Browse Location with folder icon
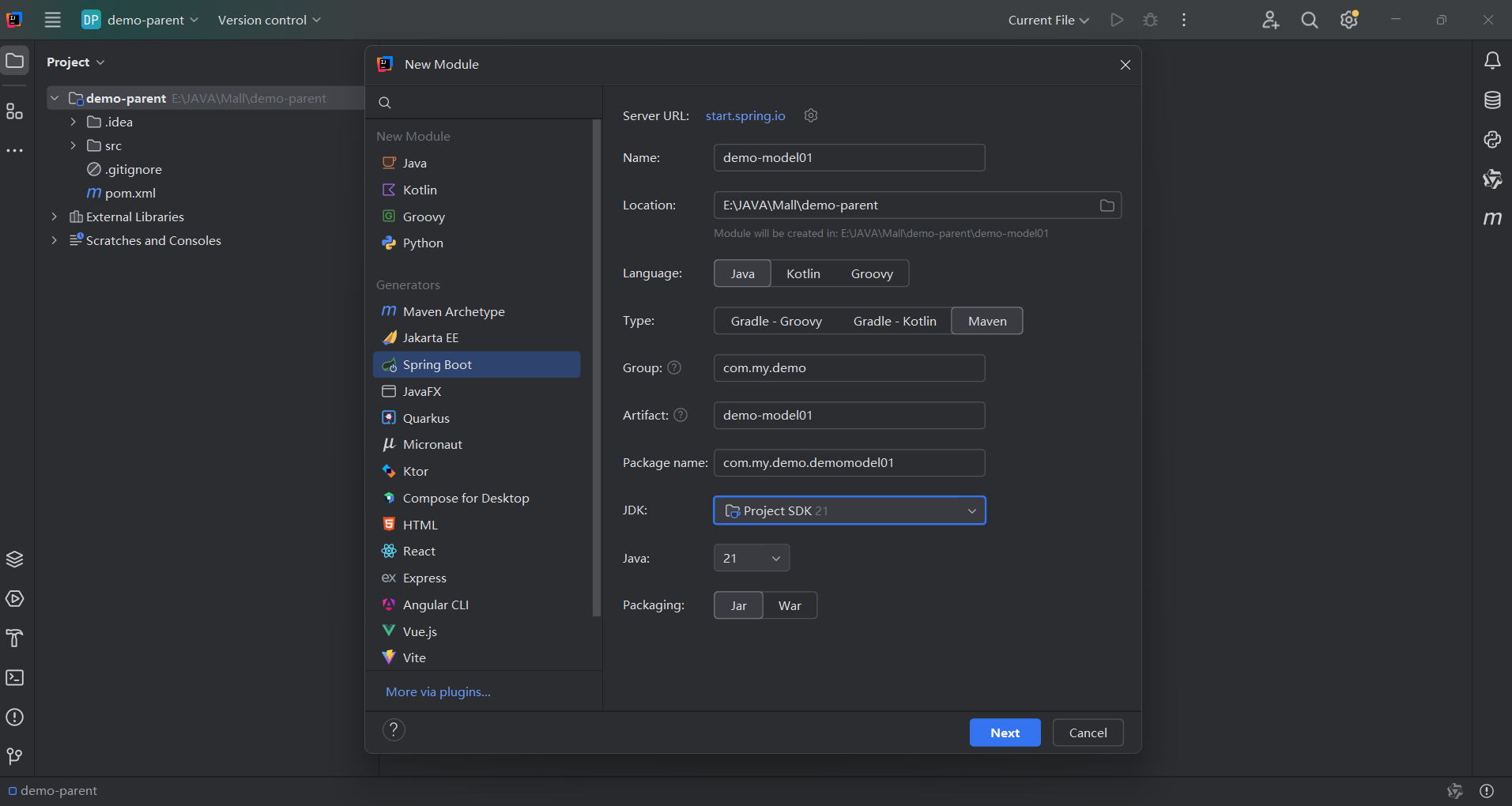The image size is (1512, 806). point(1107,205)
